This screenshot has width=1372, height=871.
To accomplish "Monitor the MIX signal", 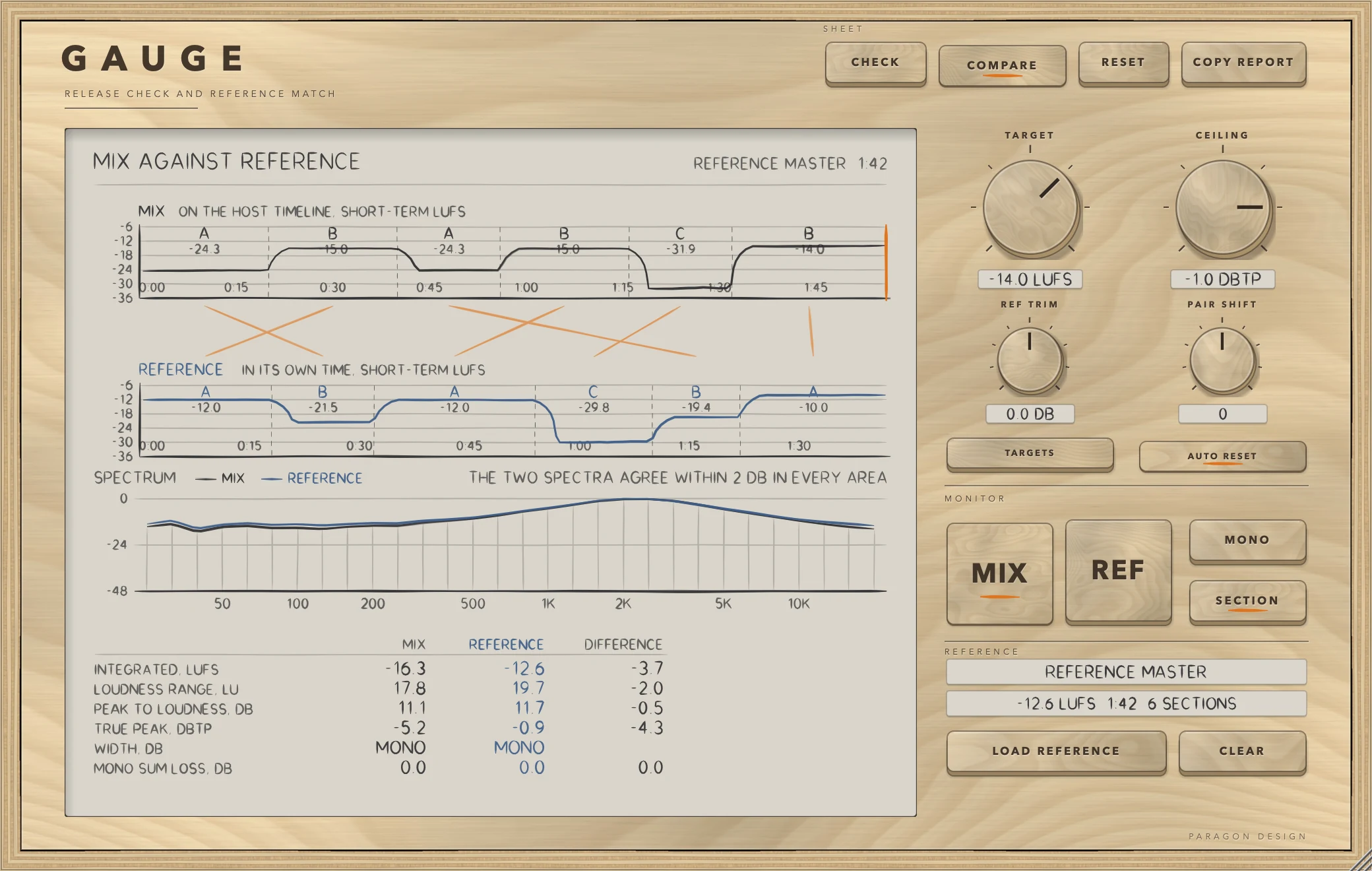I will click(999, 573).
